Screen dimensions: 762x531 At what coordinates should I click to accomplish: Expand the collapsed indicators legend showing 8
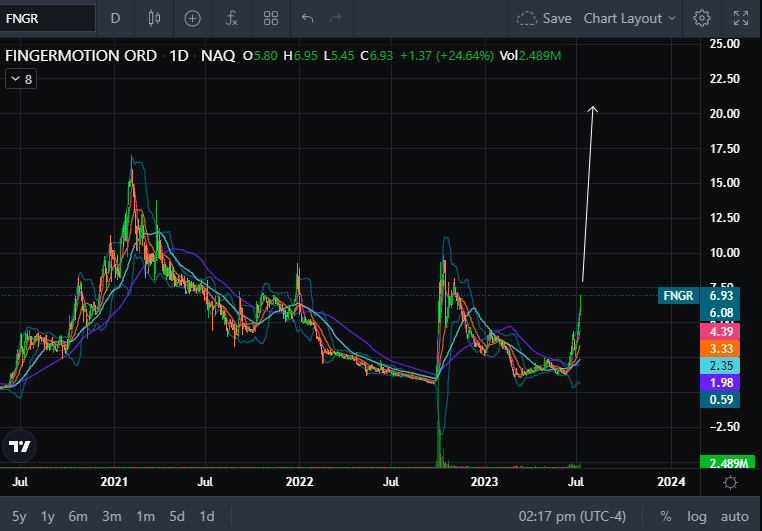(x=21, y=79)
